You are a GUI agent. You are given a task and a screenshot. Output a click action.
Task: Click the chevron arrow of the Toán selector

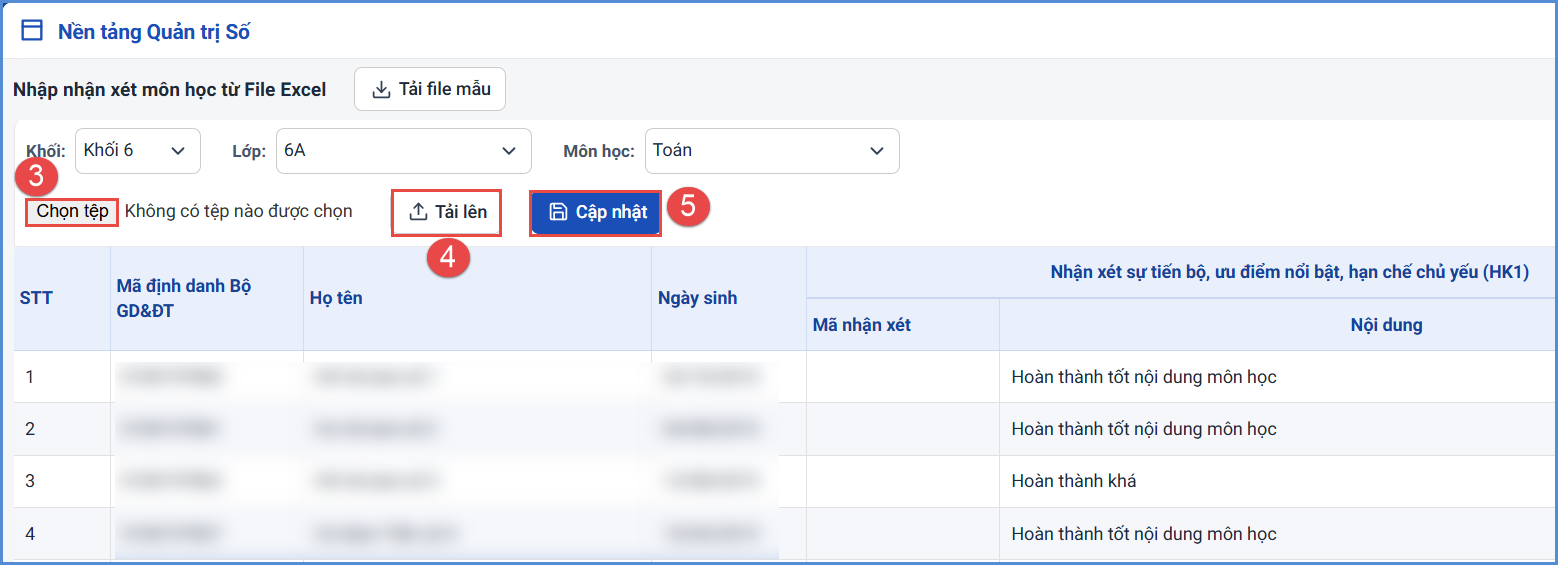pos(877,151)
